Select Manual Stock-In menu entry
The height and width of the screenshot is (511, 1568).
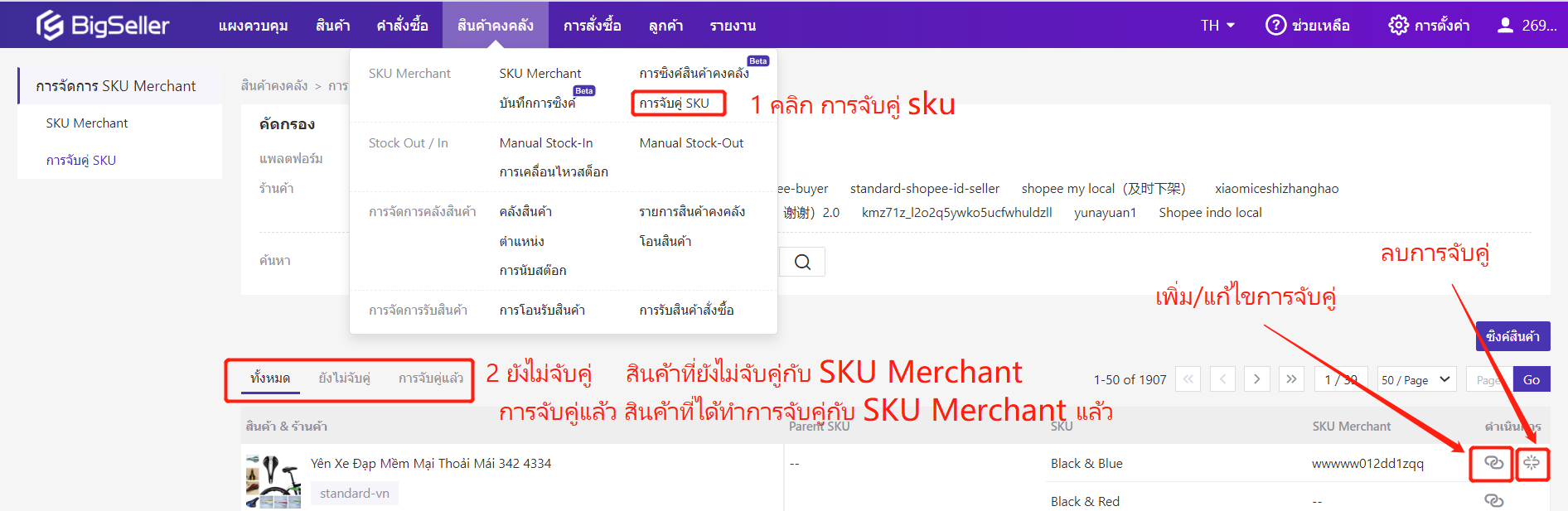tap(546, 142)
